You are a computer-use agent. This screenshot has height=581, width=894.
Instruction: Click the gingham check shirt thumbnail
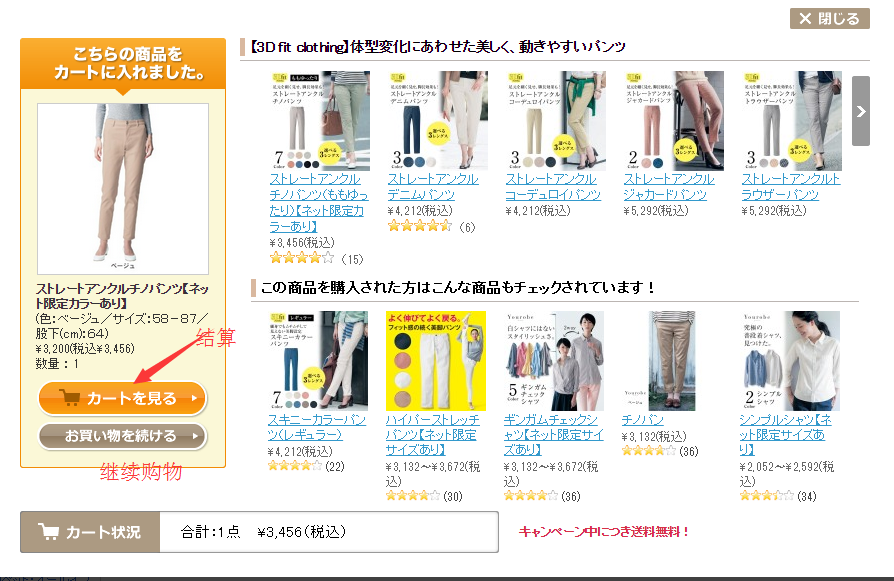(554, 361)
